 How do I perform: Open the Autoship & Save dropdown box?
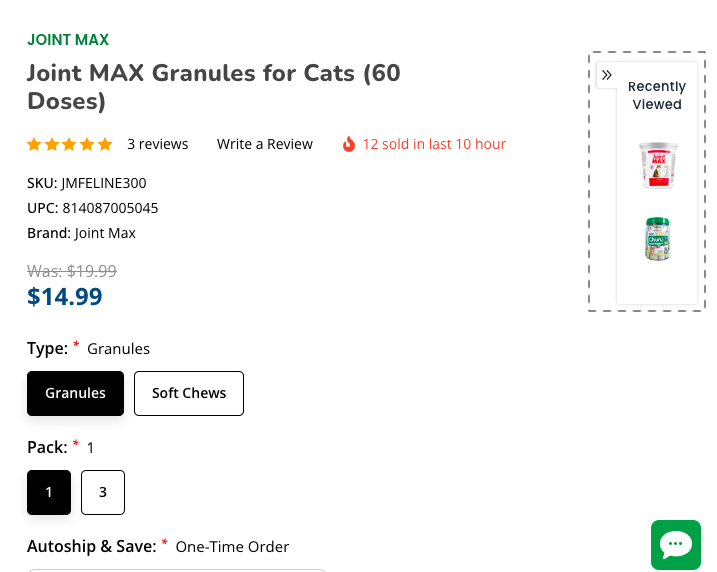click(x=177, y=570)
